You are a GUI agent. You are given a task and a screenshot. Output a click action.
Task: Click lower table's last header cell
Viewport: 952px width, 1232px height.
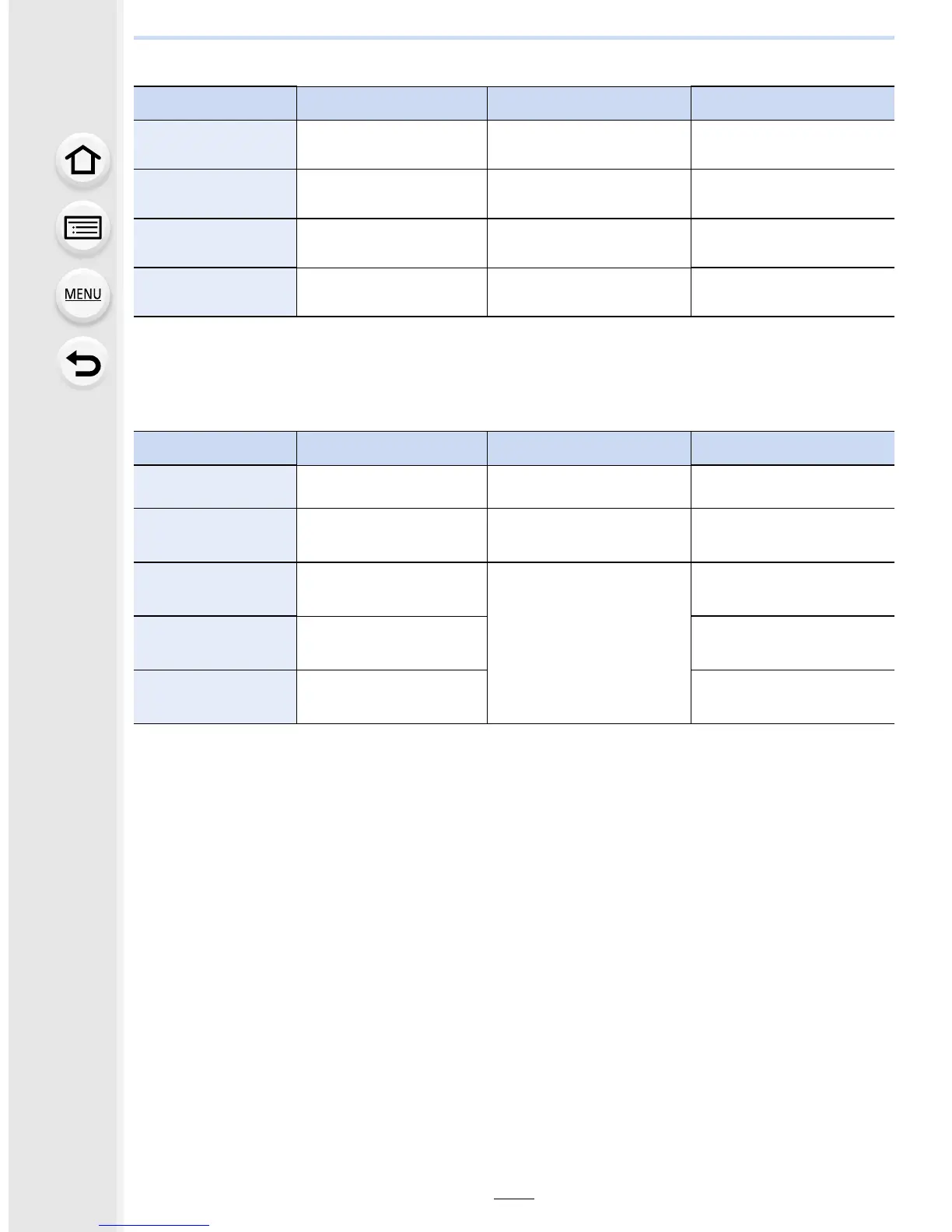click(x=792, y=448)
